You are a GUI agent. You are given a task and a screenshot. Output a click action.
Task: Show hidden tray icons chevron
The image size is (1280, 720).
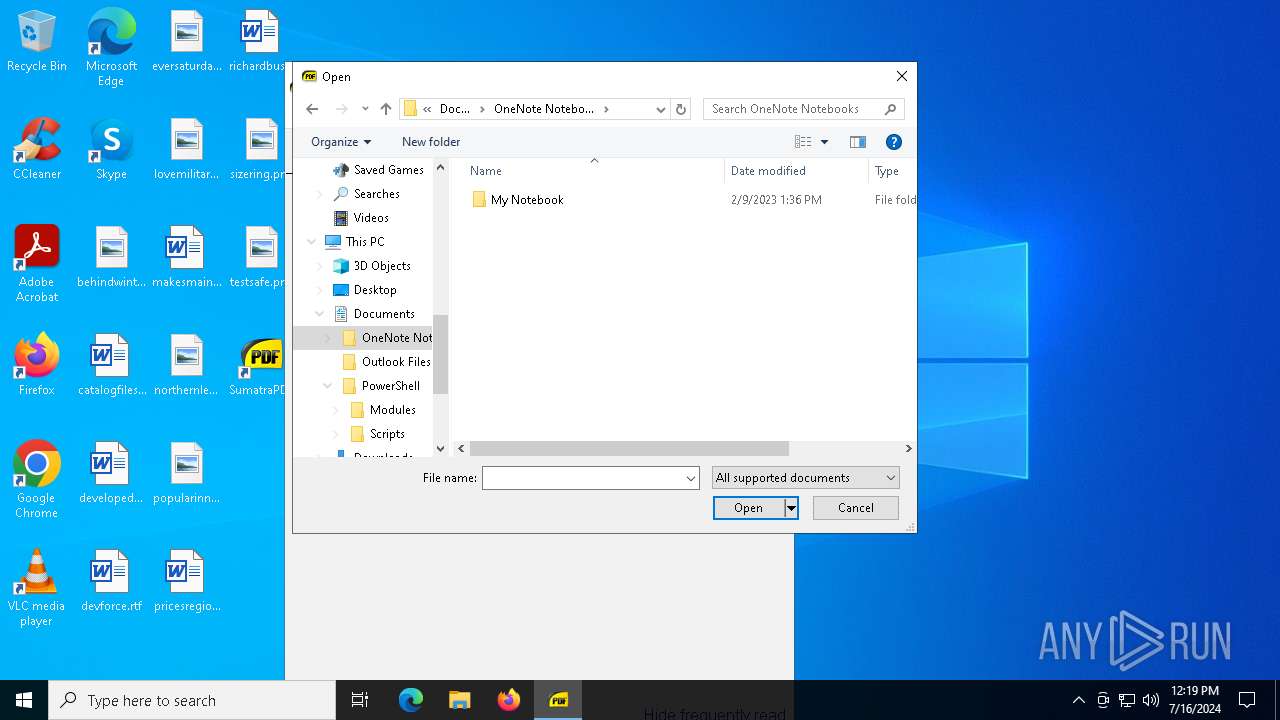pos(1078,700)
